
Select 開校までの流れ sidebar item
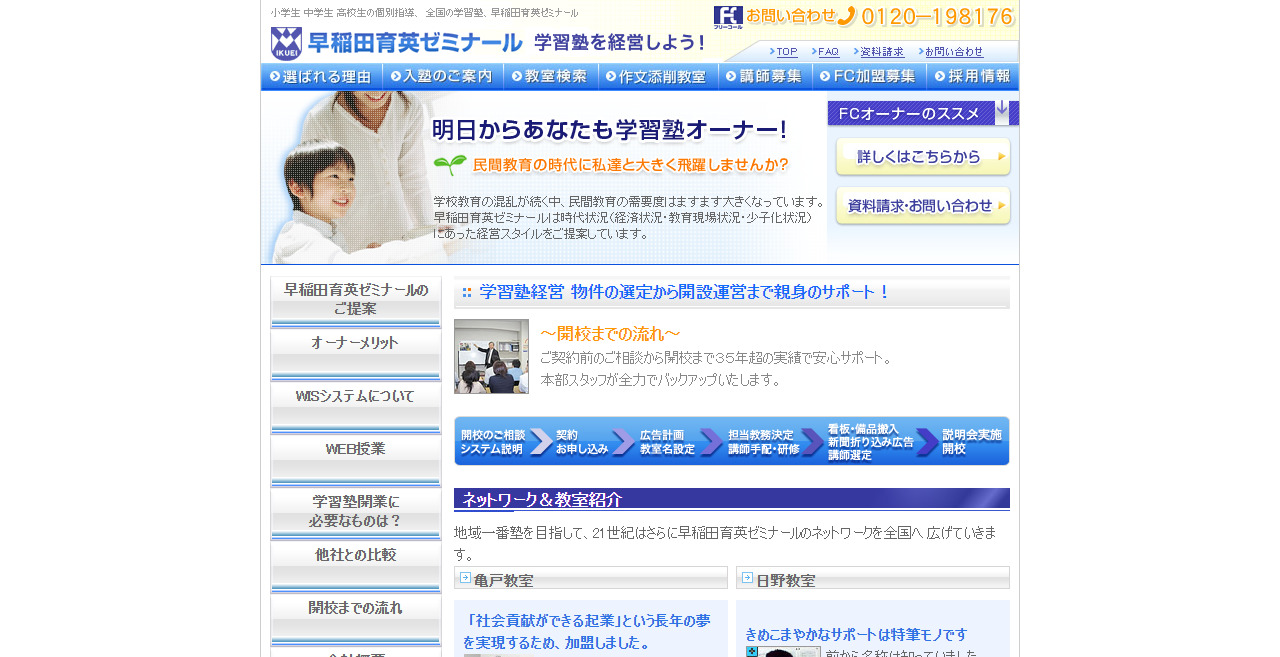[x=356, y=619]
